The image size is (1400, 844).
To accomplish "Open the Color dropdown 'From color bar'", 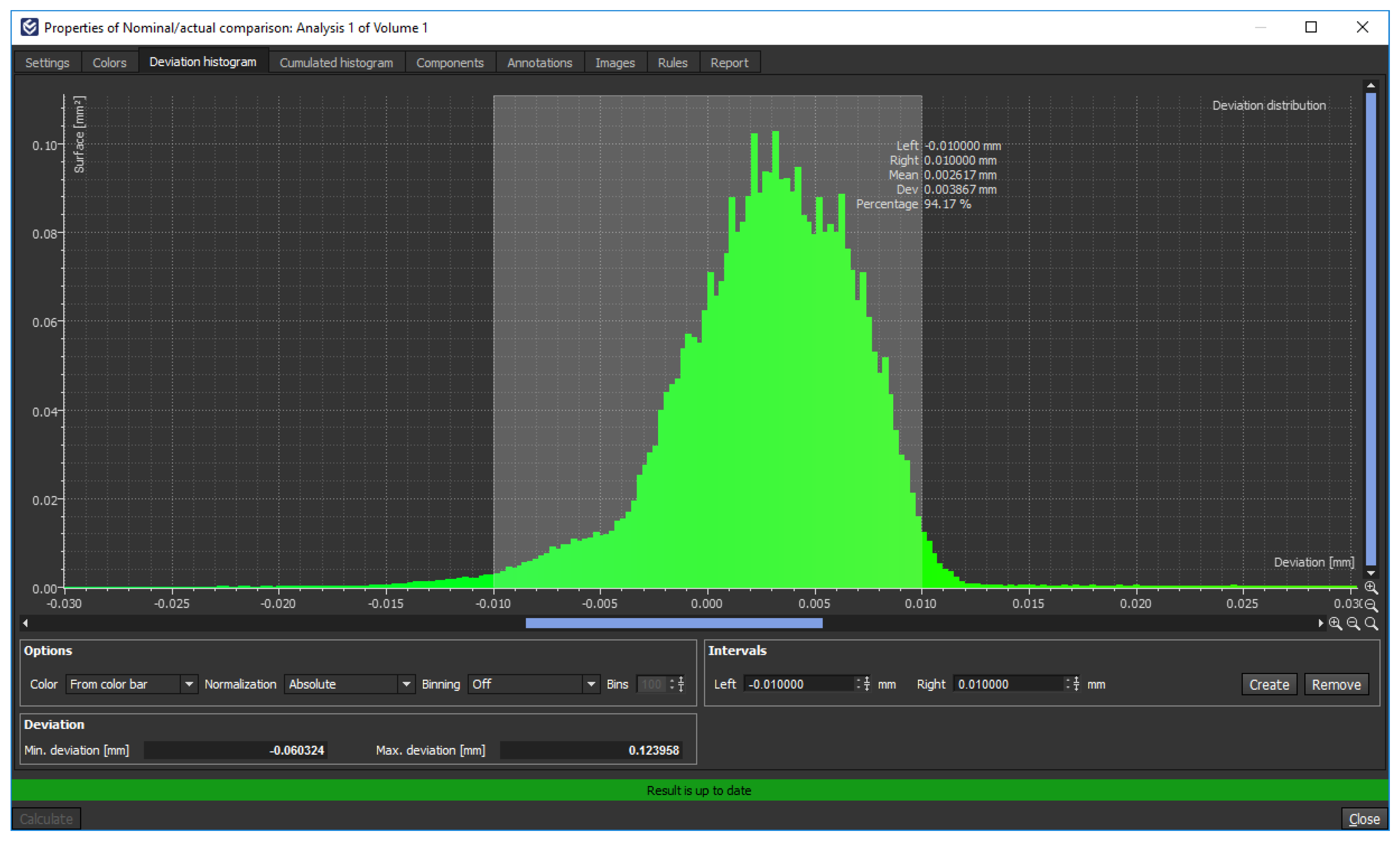I will (x=131, y=684).
